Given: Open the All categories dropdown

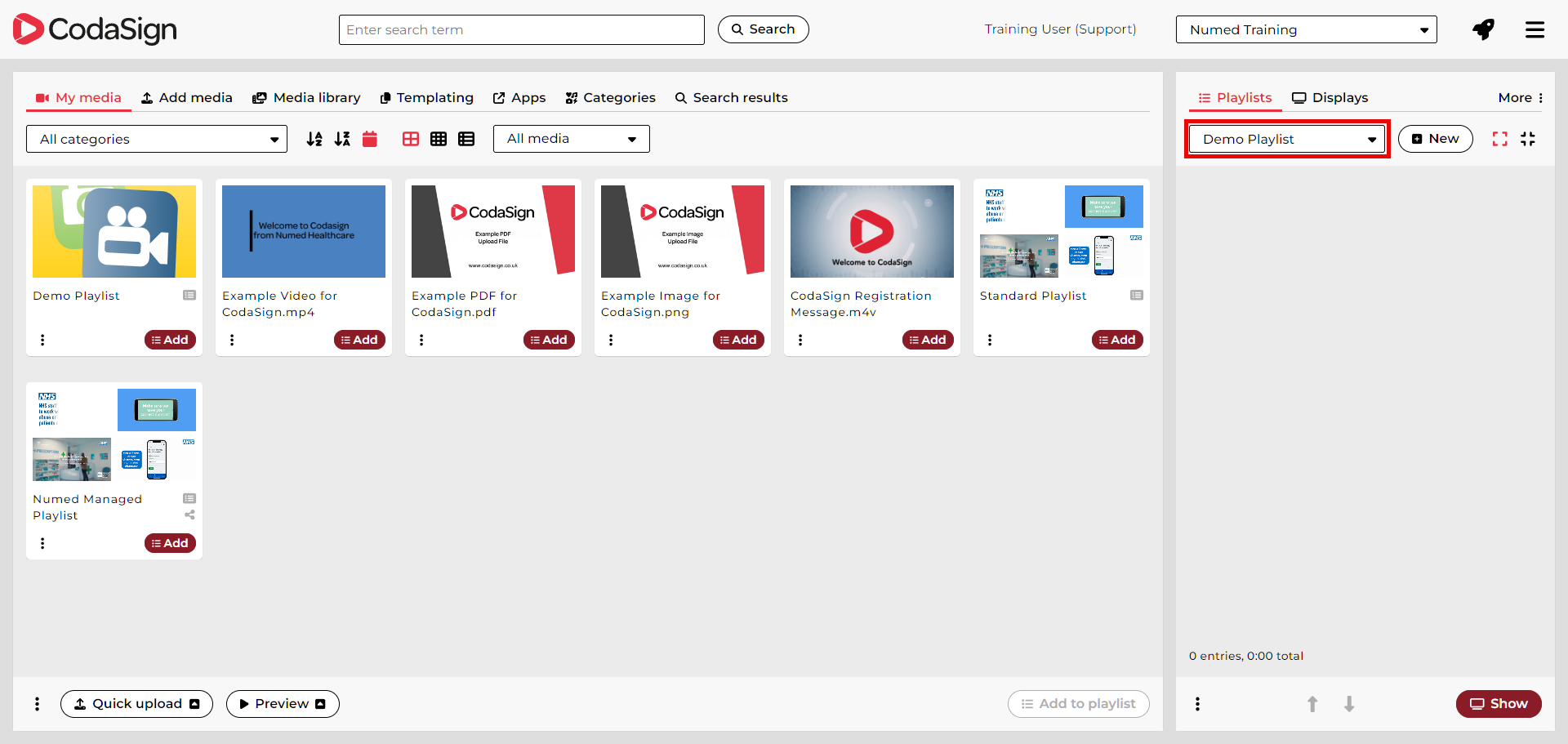Looking at the screenshot, I should [x=157, y=139].
